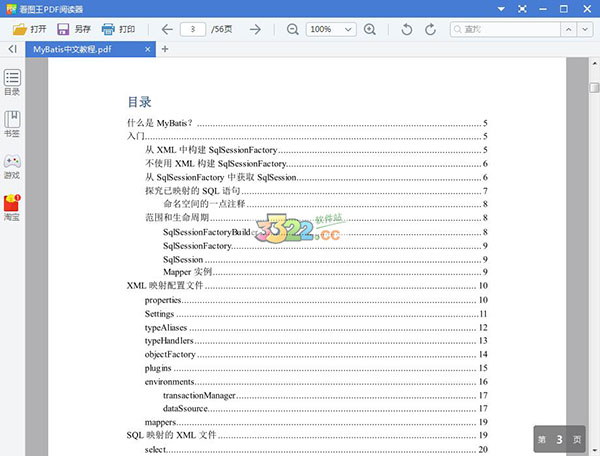Click the properties contents entry
This screenshot has width=600, height=456.
pyautogui.click(x=316, y=300)
